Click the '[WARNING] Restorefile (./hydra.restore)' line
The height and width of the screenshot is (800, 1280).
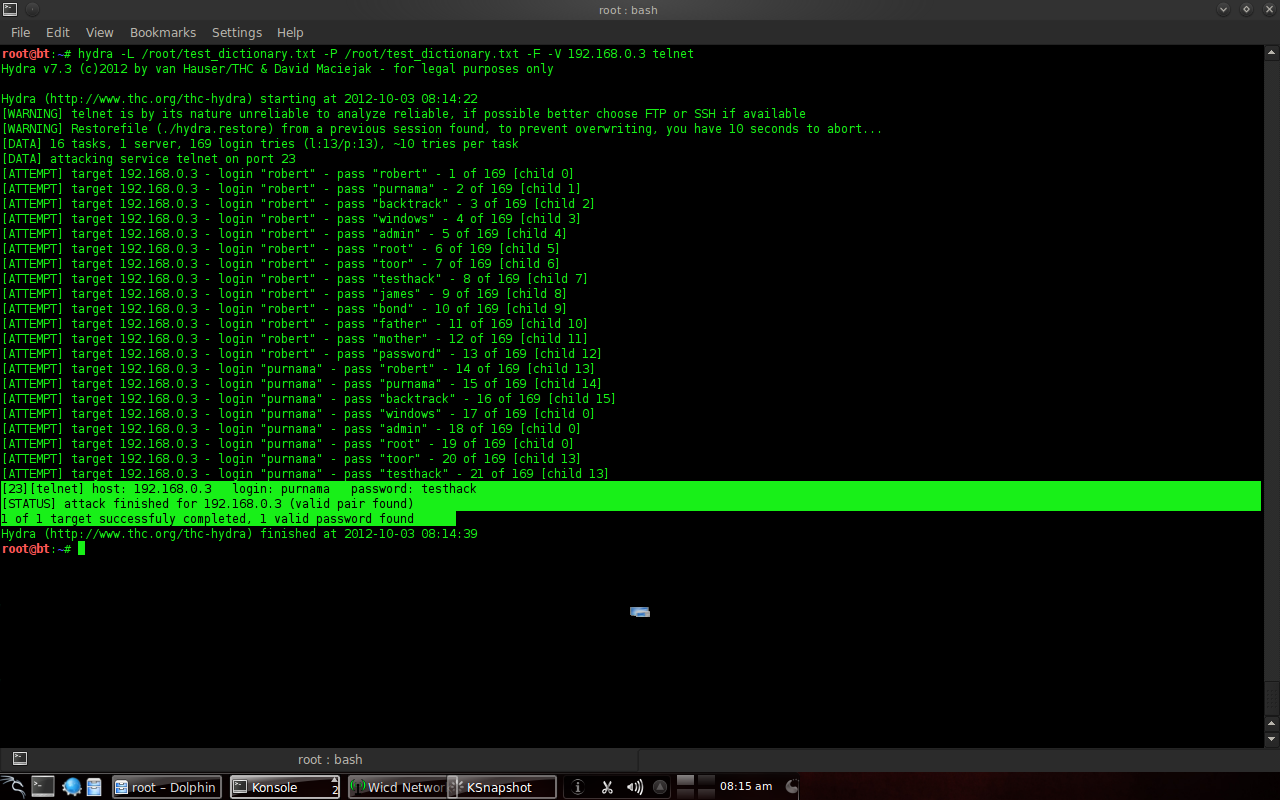[442, 129]
